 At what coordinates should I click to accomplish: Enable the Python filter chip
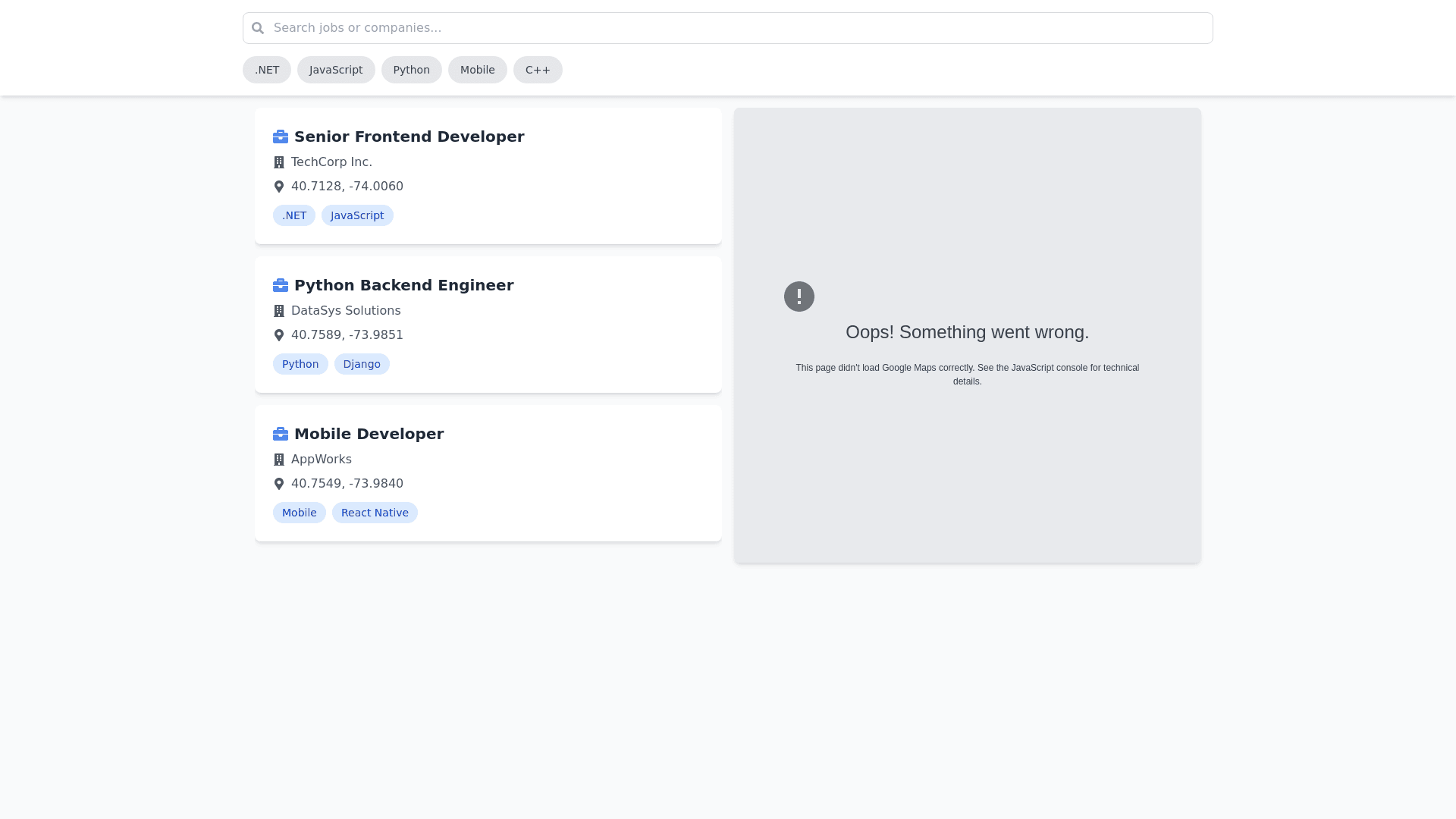click(x=411, y=70)
